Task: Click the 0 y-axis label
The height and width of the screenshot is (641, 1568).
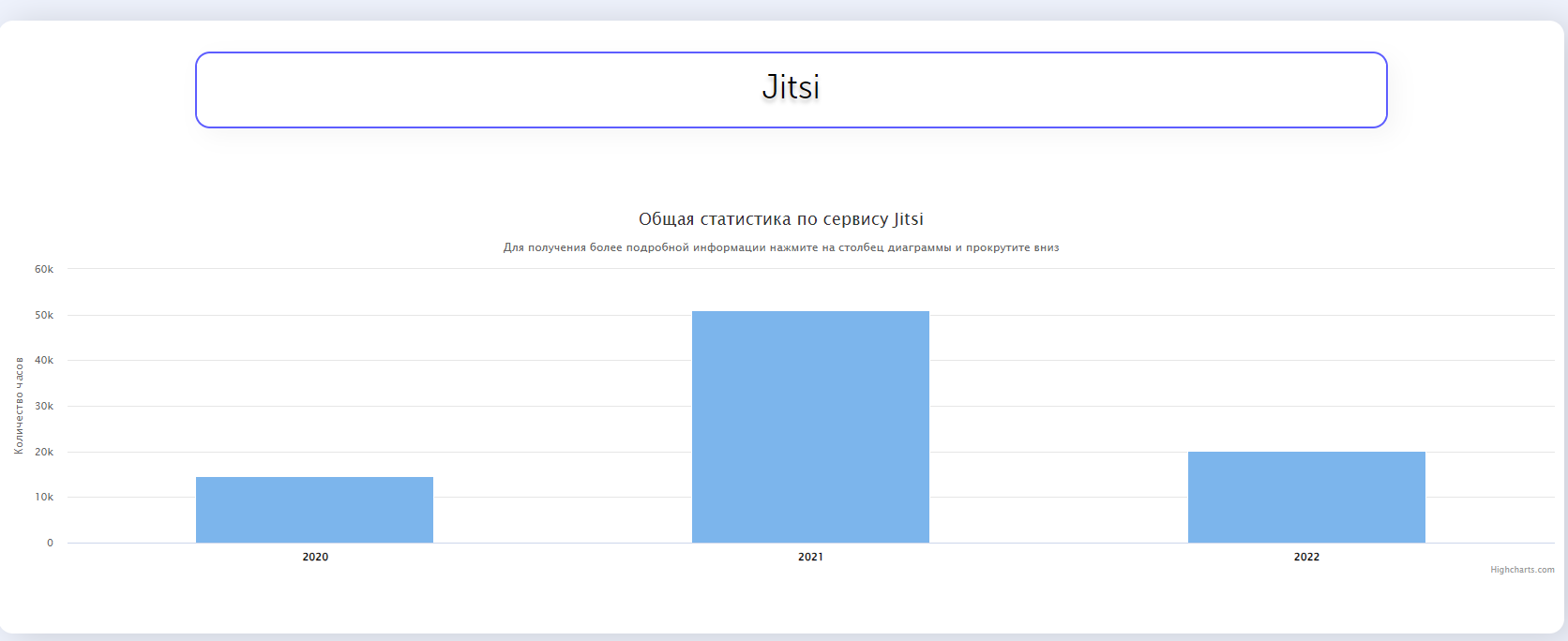Action: (x=50, y=543)
